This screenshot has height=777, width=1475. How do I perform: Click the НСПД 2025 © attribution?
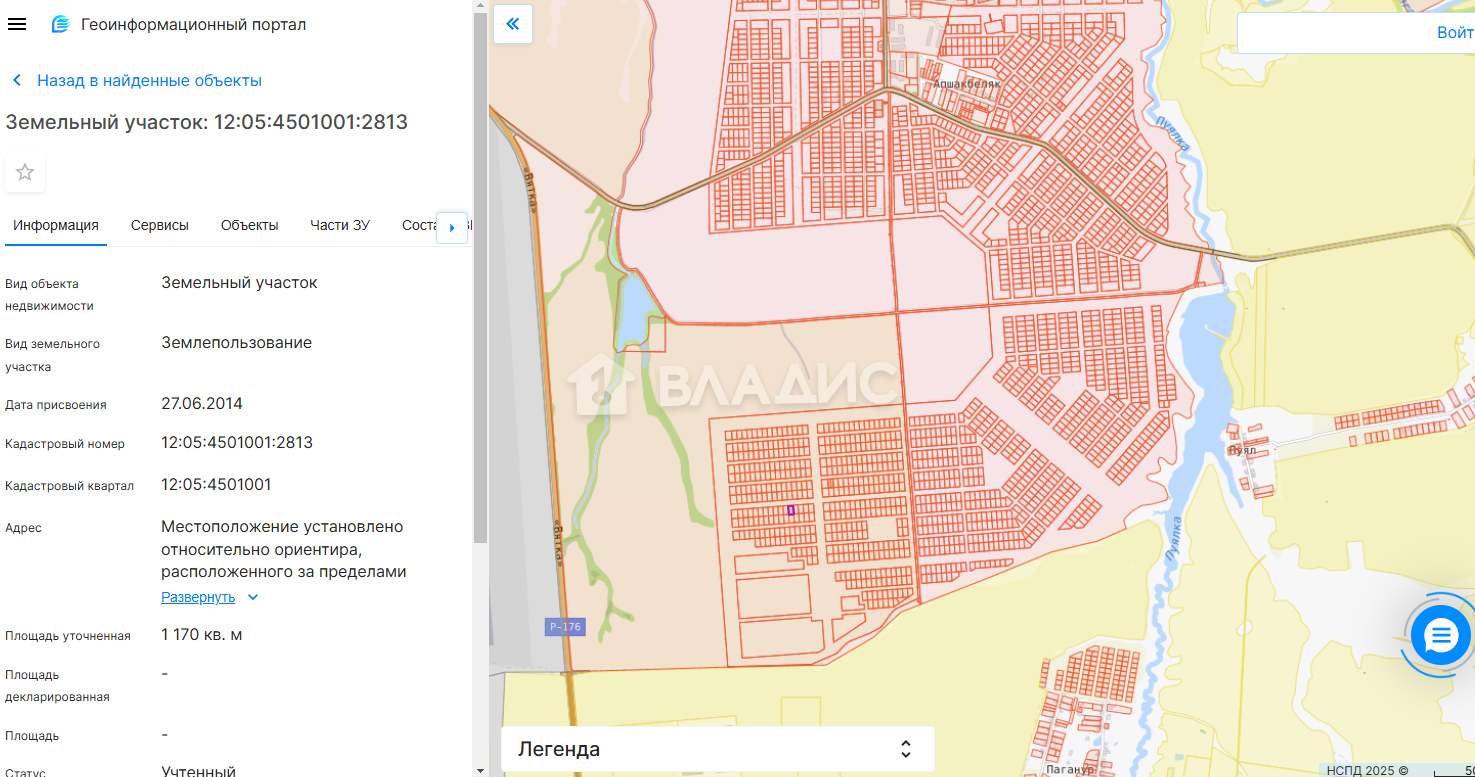1367,770
